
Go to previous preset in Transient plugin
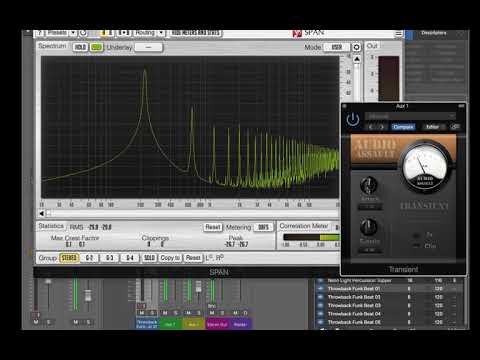(370, 127)
